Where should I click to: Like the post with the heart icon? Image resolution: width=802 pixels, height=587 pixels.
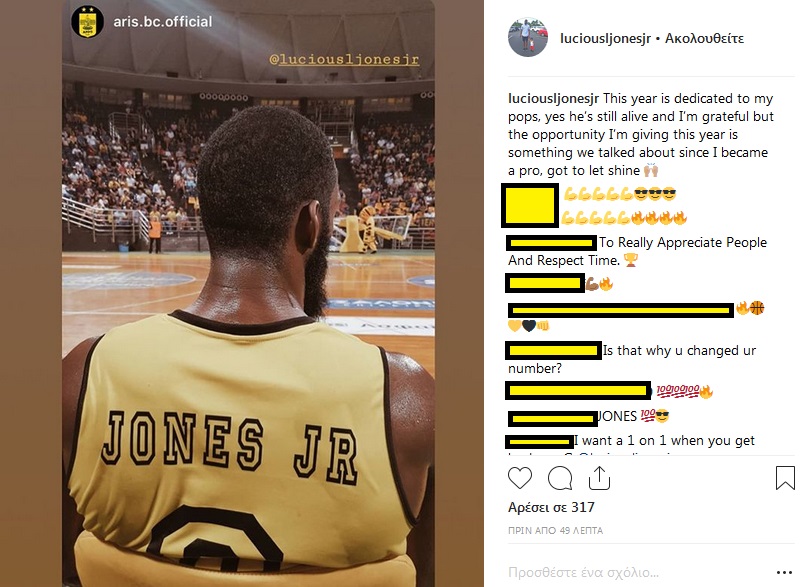[x=520, y=478]
